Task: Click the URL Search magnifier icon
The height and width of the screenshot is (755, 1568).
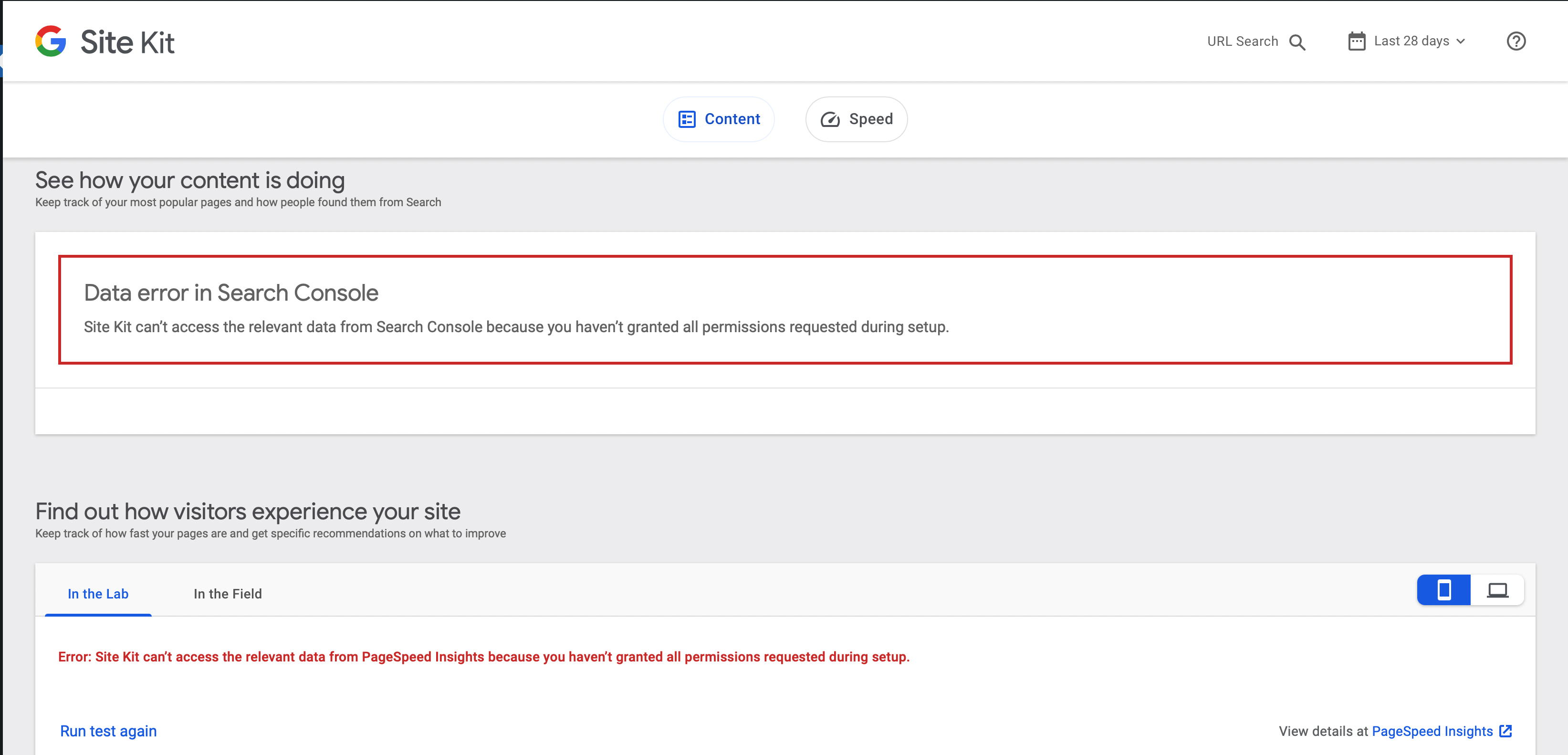Action: (1297, 42)
